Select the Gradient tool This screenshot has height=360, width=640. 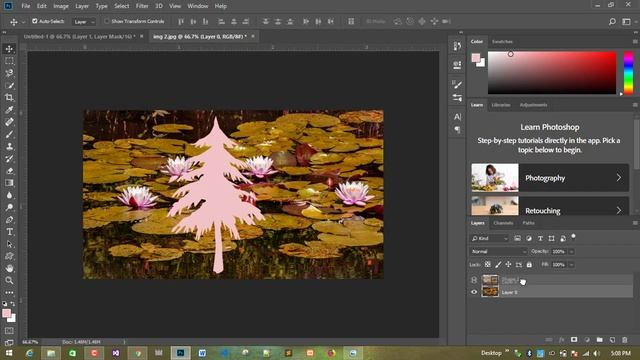[9, 183]
